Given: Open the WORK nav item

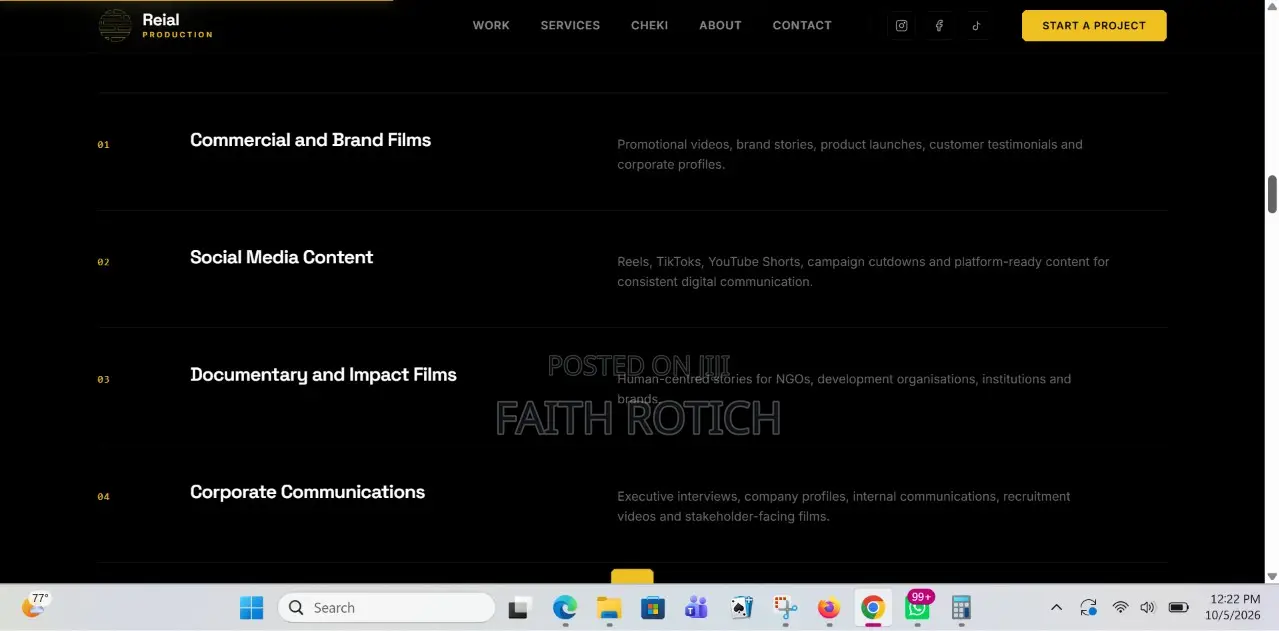Looking at the screenshot, I should pos(491,25).
